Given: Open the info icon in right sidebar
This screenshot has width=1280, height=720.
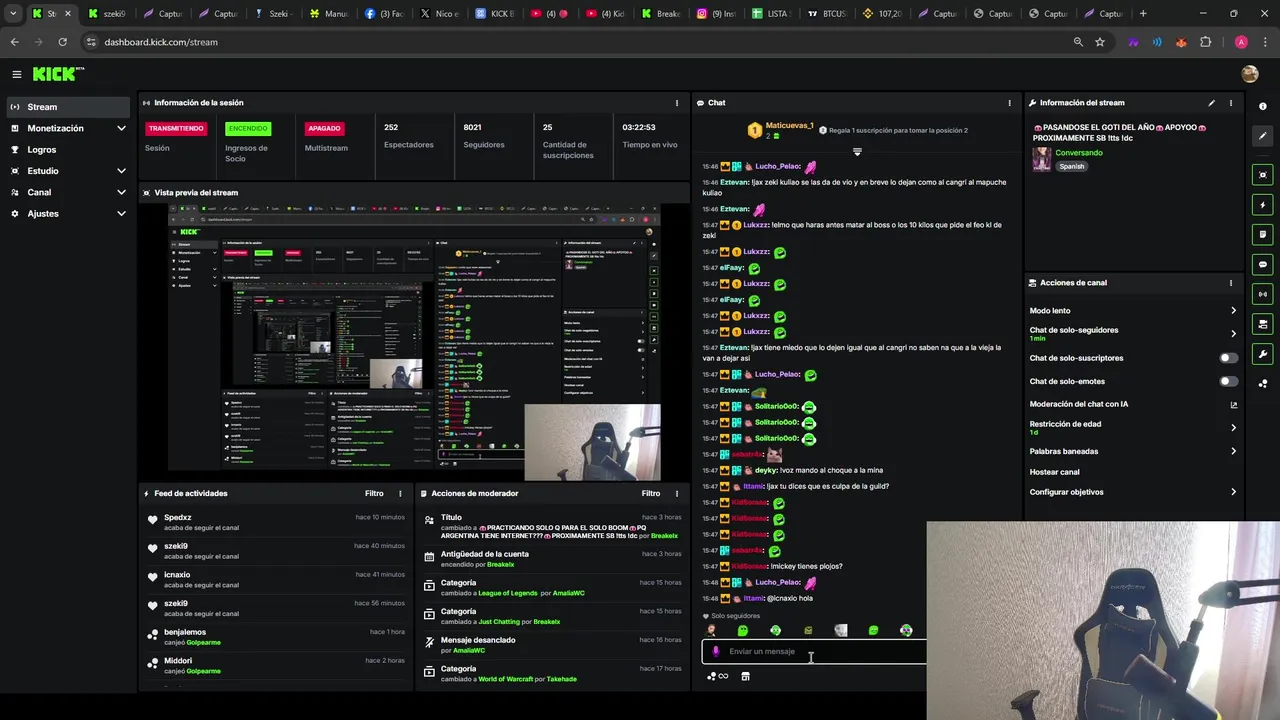Looking at the screenshot, I should pos(1263,107).
